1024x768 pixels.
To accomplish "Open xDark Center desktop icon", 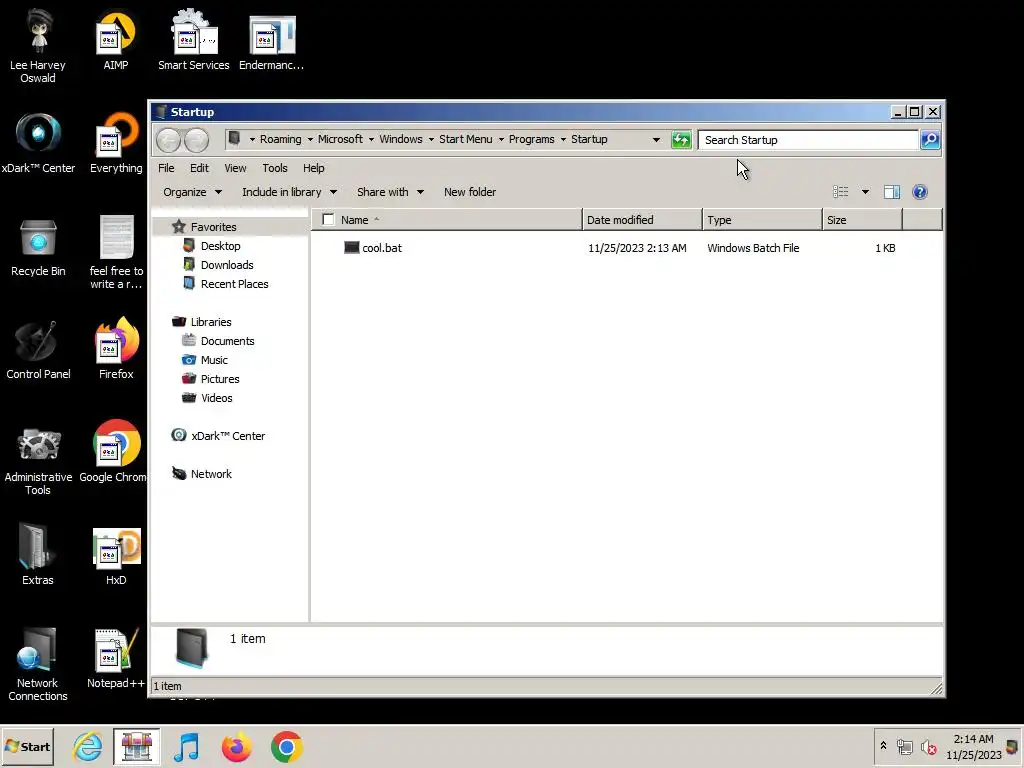I will coord(38,144).
